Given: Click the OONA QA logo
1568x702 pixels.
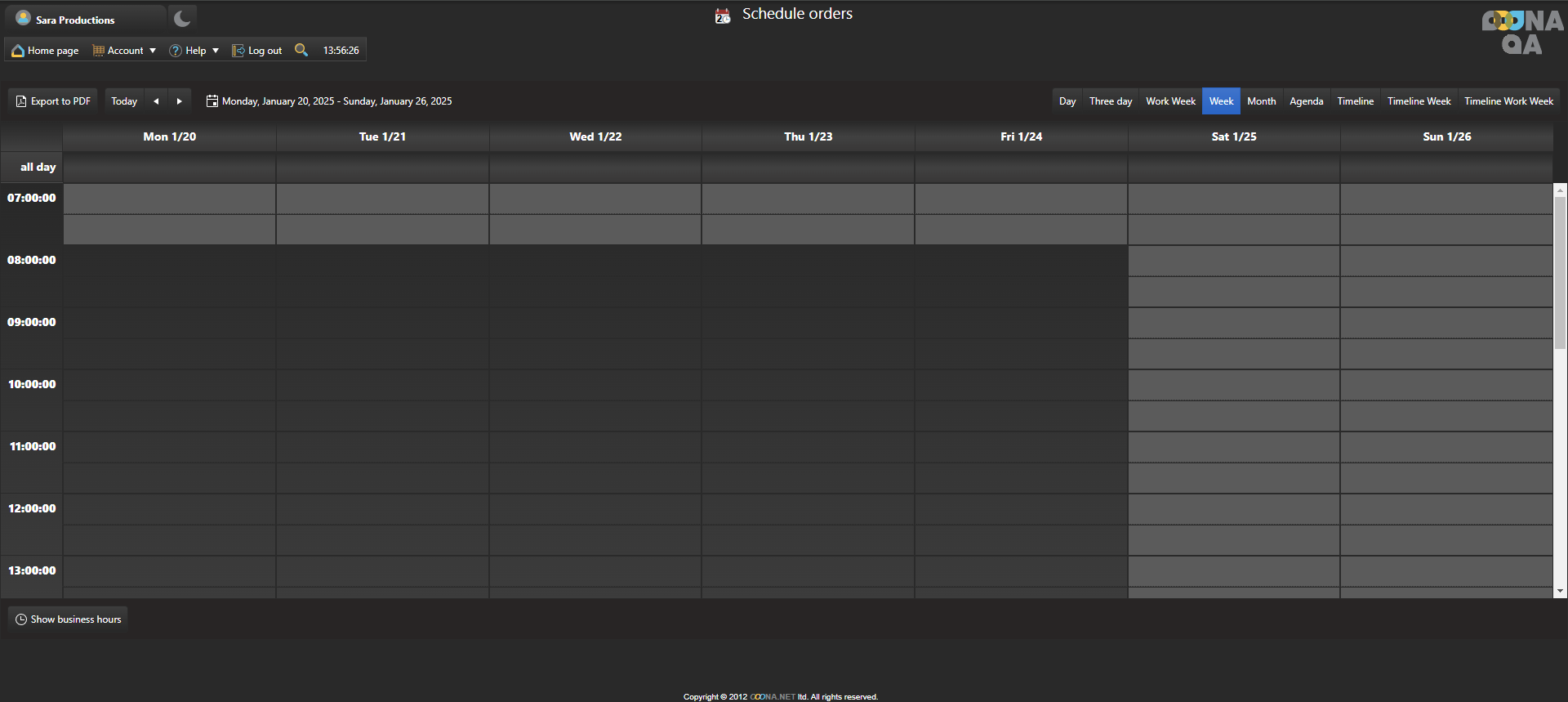Looking at the screenshot, I should click(1522, 33).
